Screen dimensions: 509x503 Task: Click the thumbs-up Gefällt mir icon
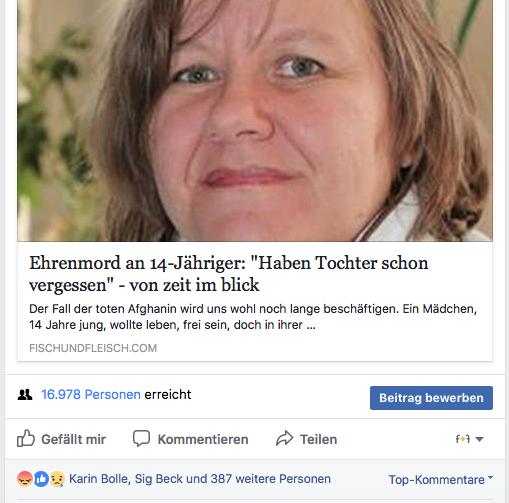[x=26, y=438]
